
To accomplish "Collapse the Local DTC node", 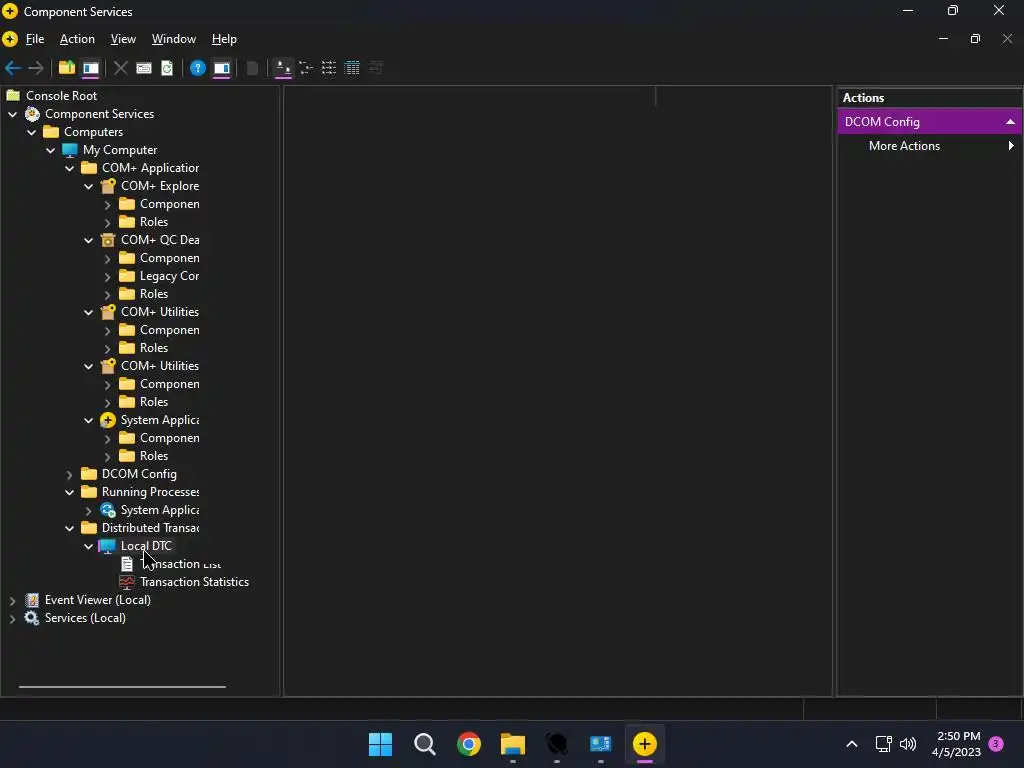I will pos(88,547).
